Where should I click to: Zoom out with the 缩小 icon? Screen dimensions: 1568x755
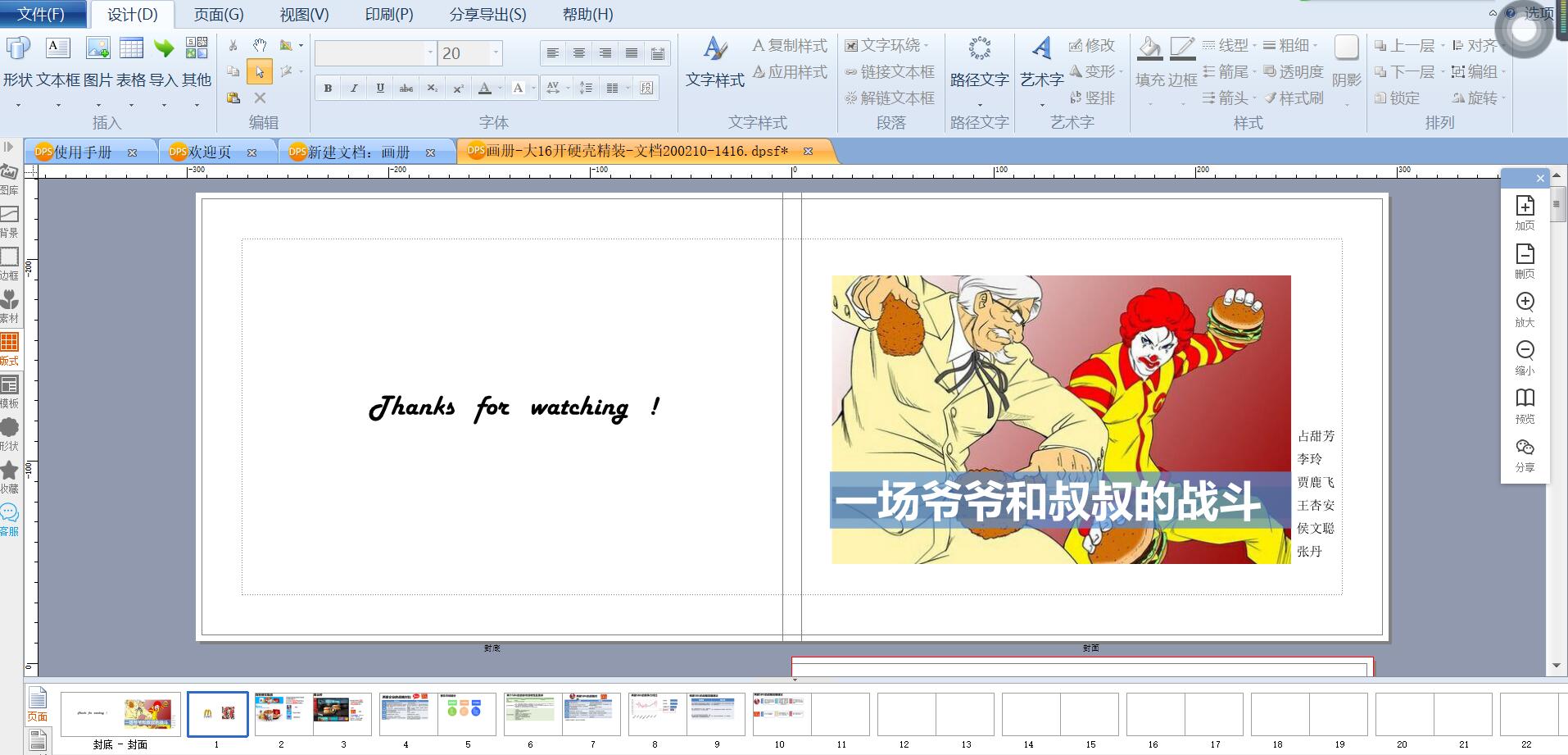(x=1525, y=357)
